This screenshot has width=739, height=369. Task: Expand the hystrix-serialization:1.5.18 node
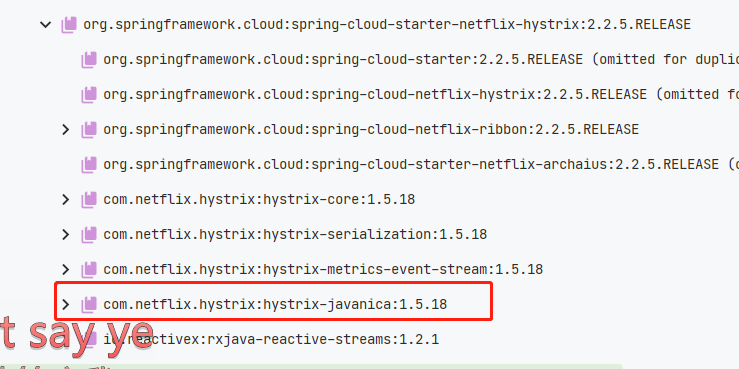coord(66,234)
